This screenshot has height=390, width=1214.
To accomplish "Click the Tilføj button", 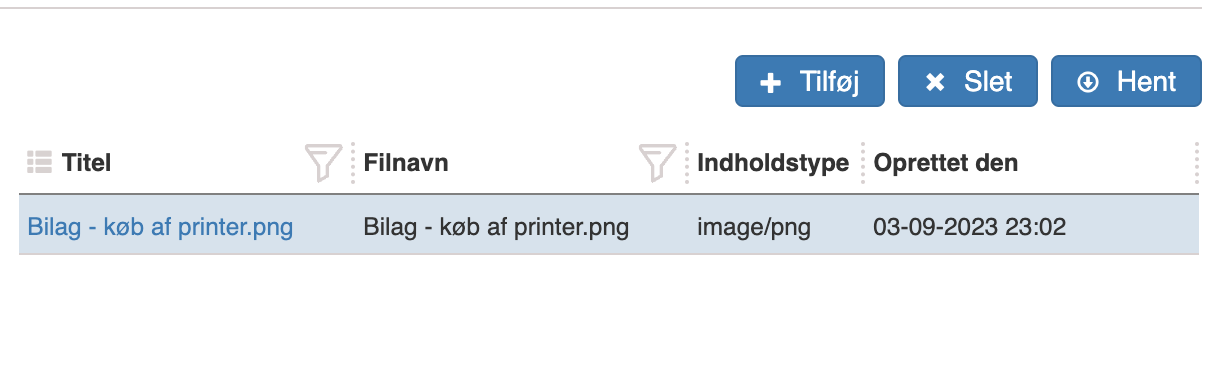I will click(810, 81).
